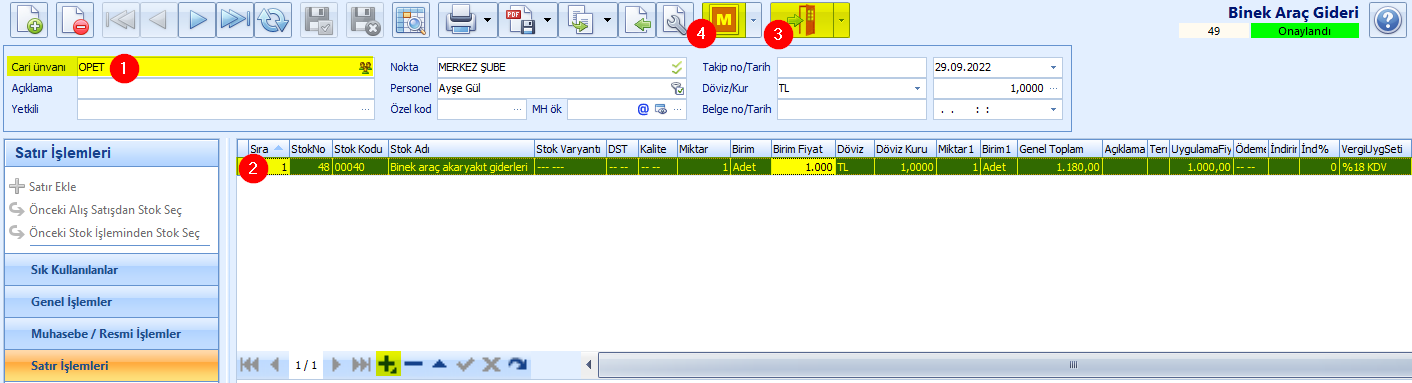Click the save with checkmark icon
Viewport: 1412px width, 383px height.
pos(320,19)
